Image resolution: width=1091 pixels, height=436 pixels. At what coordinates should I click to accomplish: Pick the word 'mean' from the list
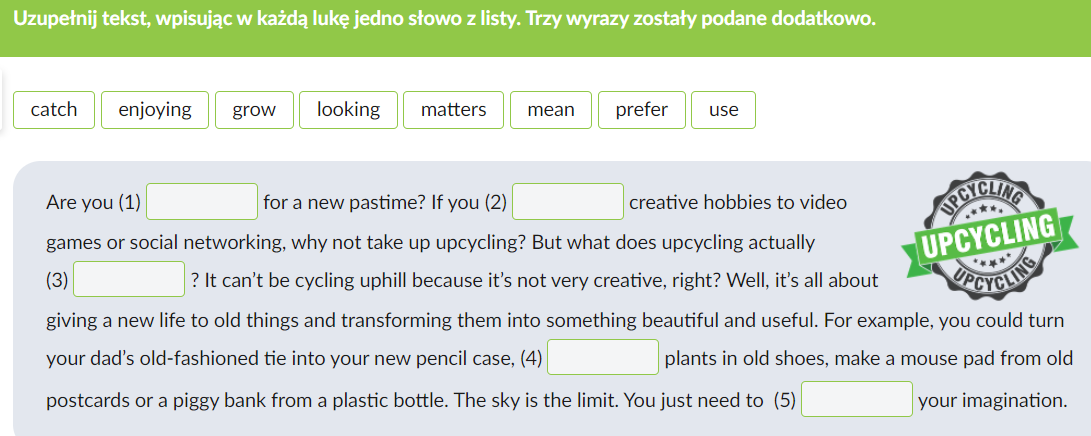tap(551, 110)
